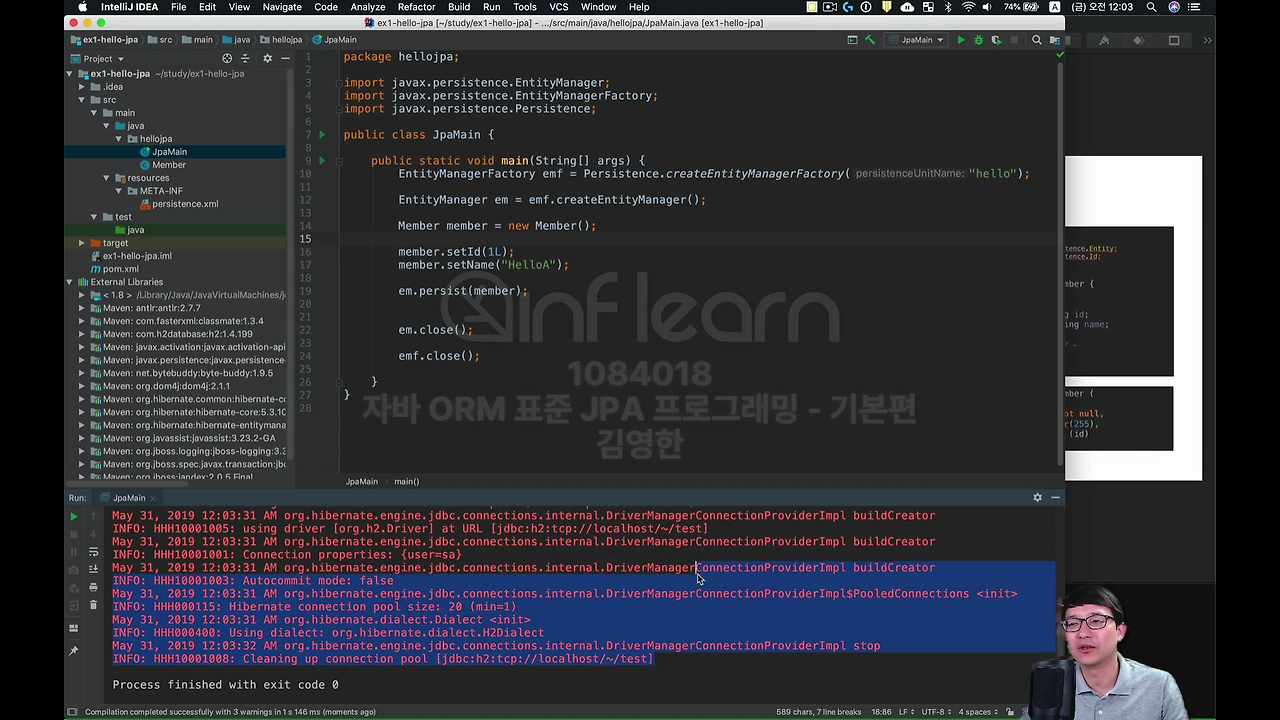The width and height of the screenshot is (1280, 720).
Task: Open Project Structure icon in toolbar
Action: pyautogui.click(x=1056, y=40)
